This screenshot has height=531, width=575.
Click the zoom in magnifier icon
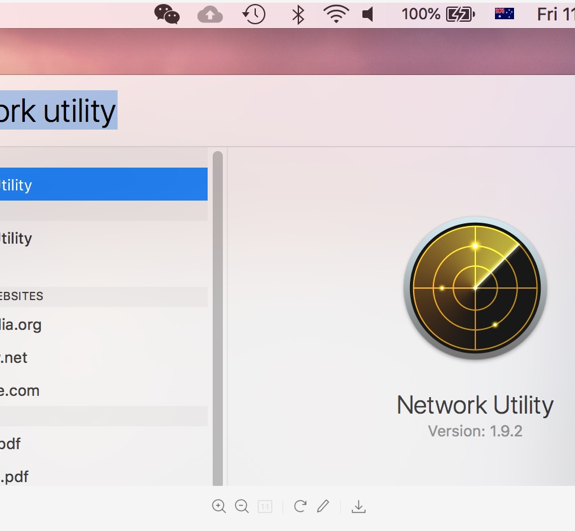(x=219, y=506)
